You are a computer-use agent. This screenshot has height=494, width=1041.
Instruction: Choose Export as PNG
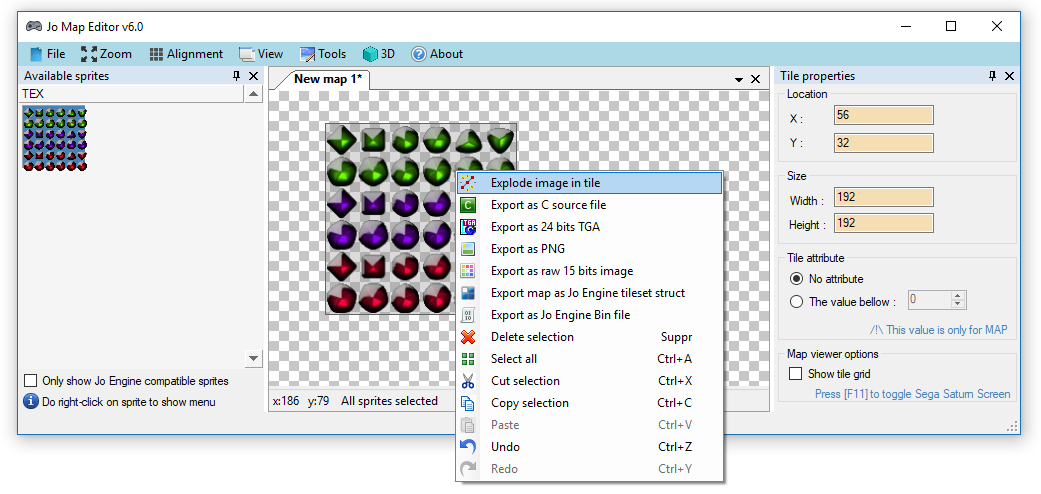590,249
